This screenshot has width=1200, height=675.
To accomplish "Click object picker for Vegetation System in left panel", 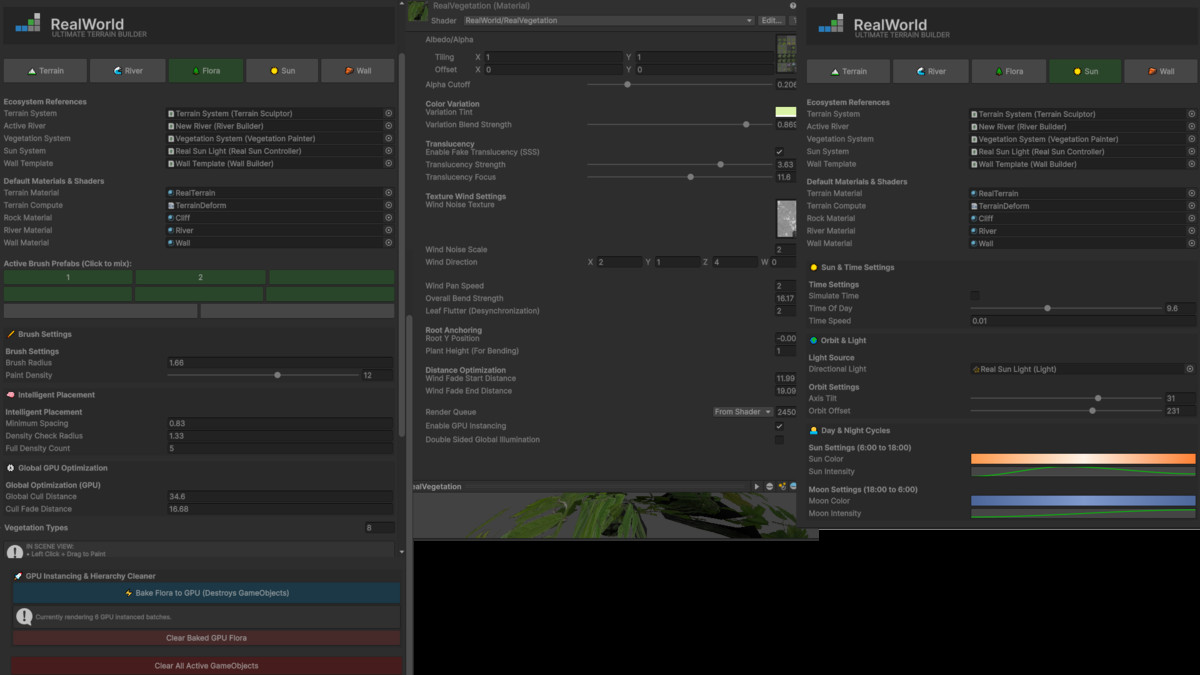I will click(389, 139).
